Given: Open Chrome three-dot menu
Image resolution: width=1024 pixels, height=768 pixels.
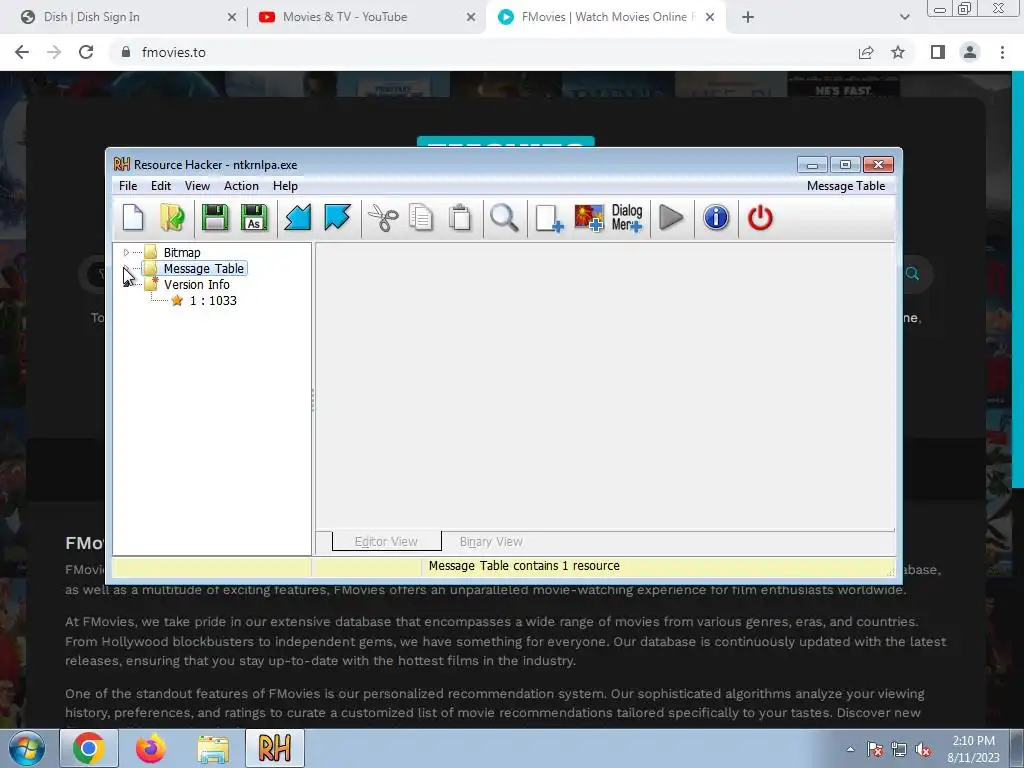Looking at the screenshot, I should 1002,52.
